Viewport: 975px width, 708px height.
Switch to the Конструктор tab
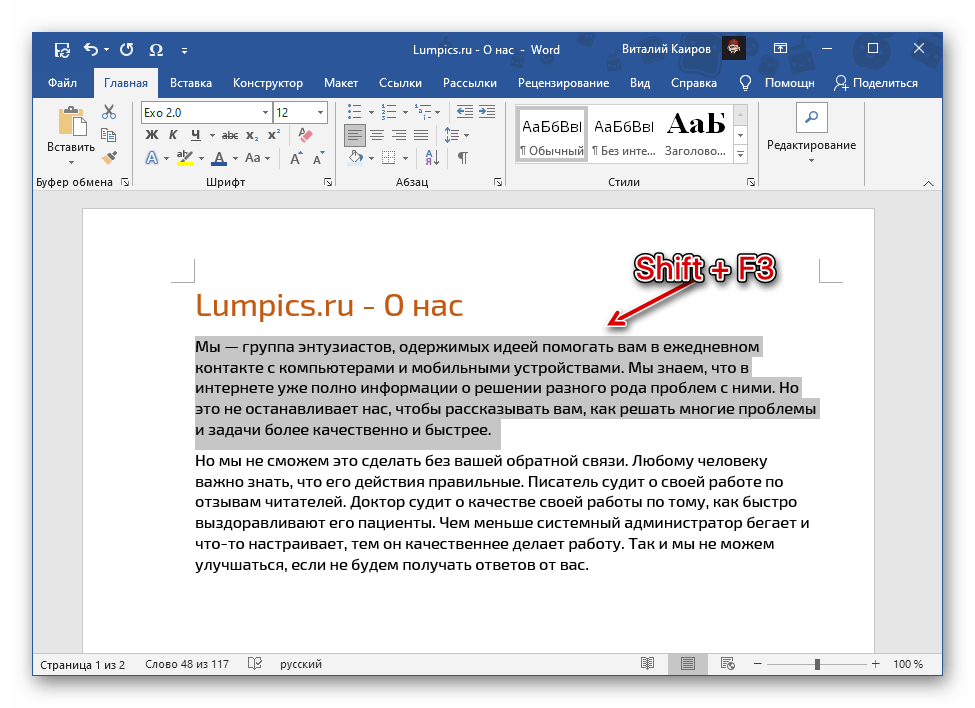tap(268, 83)
